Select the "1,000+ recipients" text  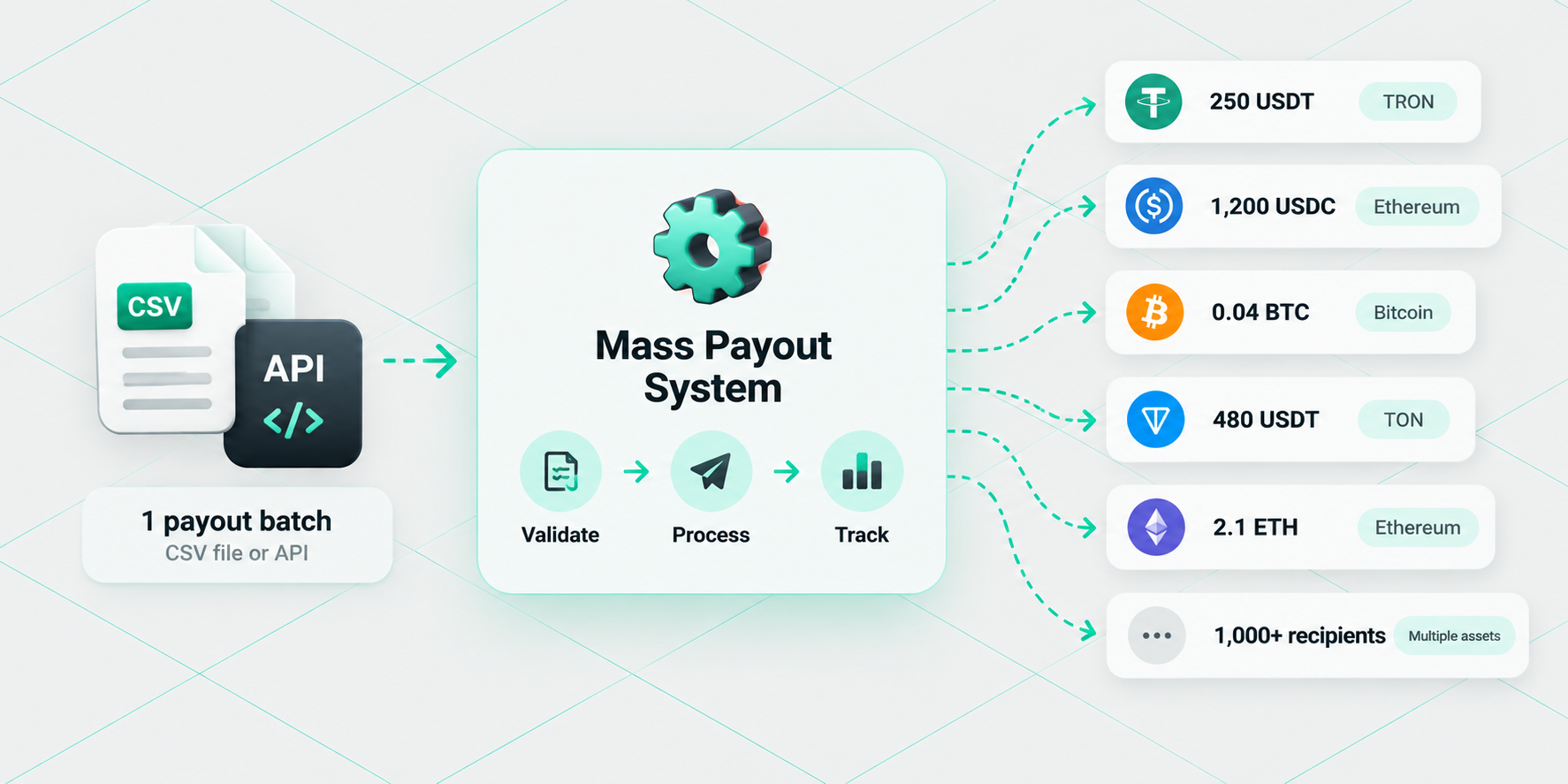[x=1299, y=636]
